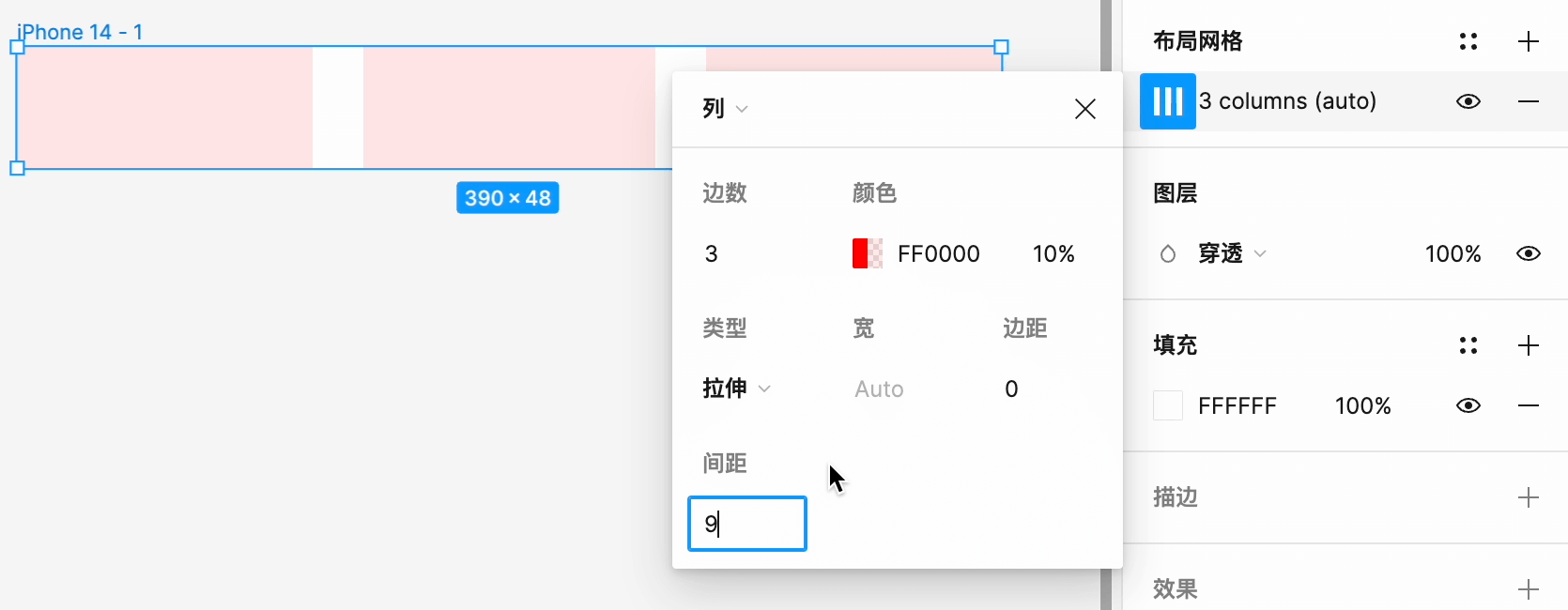Remove the 3 columns layout grid
This screenshot has height=610, width=1568.
tap(1529, 101)
